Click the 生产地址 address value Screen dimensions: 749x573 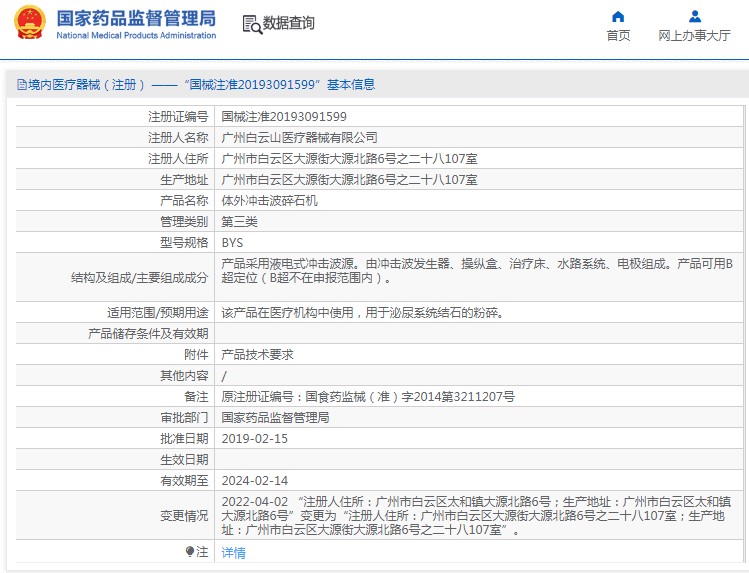(x=349, y=180)
